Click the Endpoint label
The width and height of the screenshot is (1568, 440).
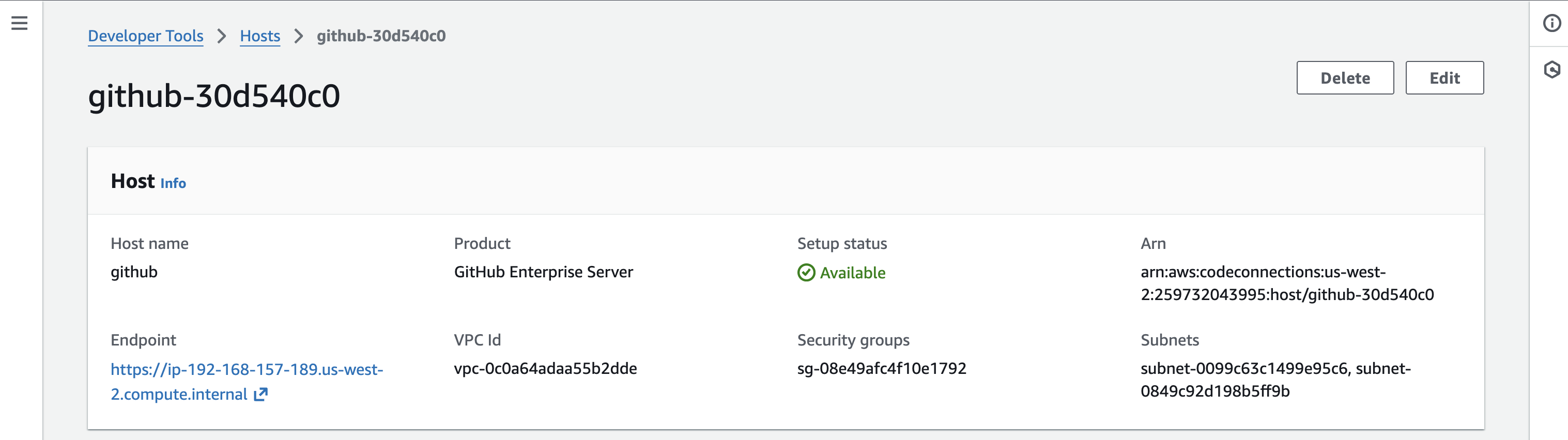pyautogui.click(x=143, y=340)
